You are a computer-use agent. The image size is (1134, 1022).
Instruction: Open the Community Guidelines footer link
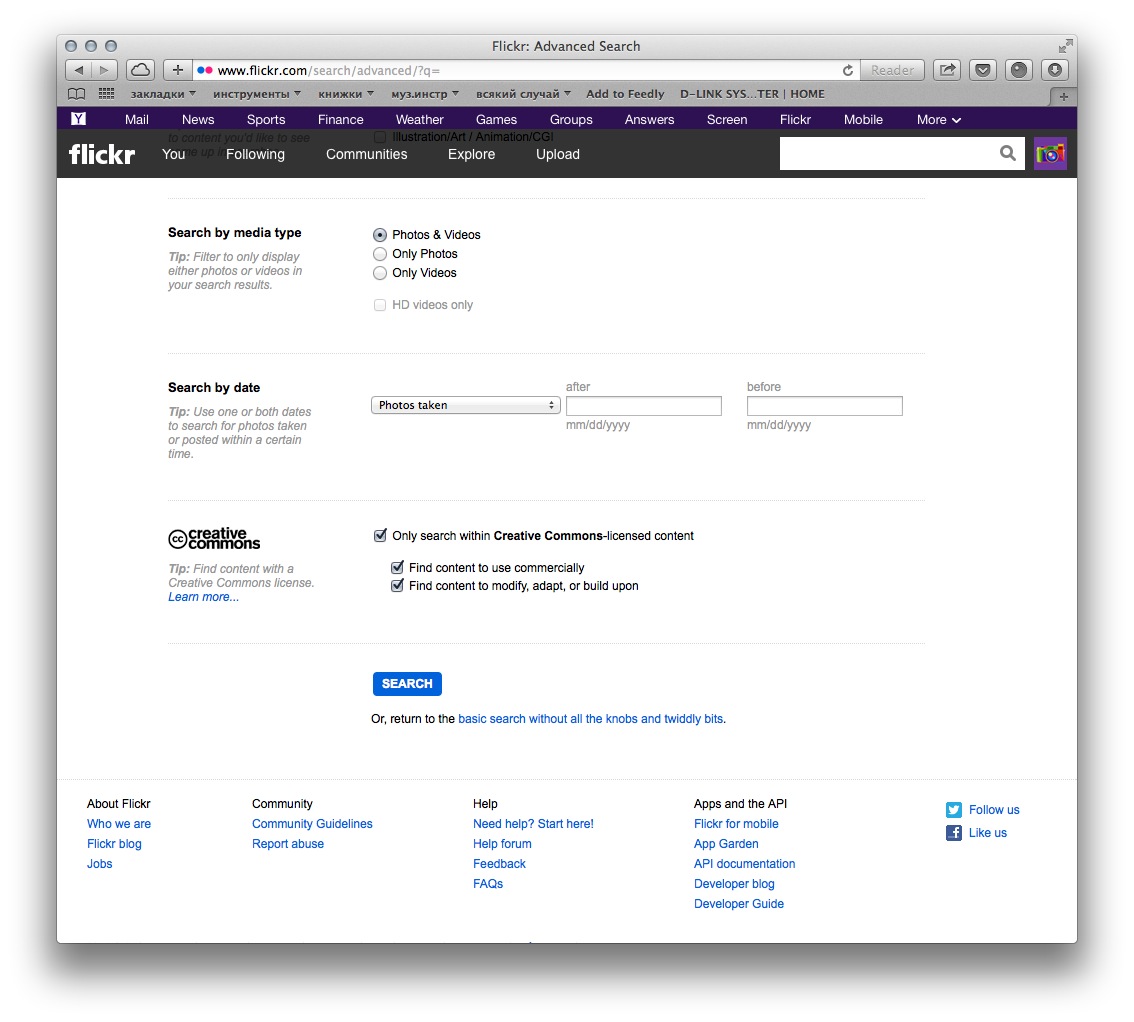tap(312, 824)
